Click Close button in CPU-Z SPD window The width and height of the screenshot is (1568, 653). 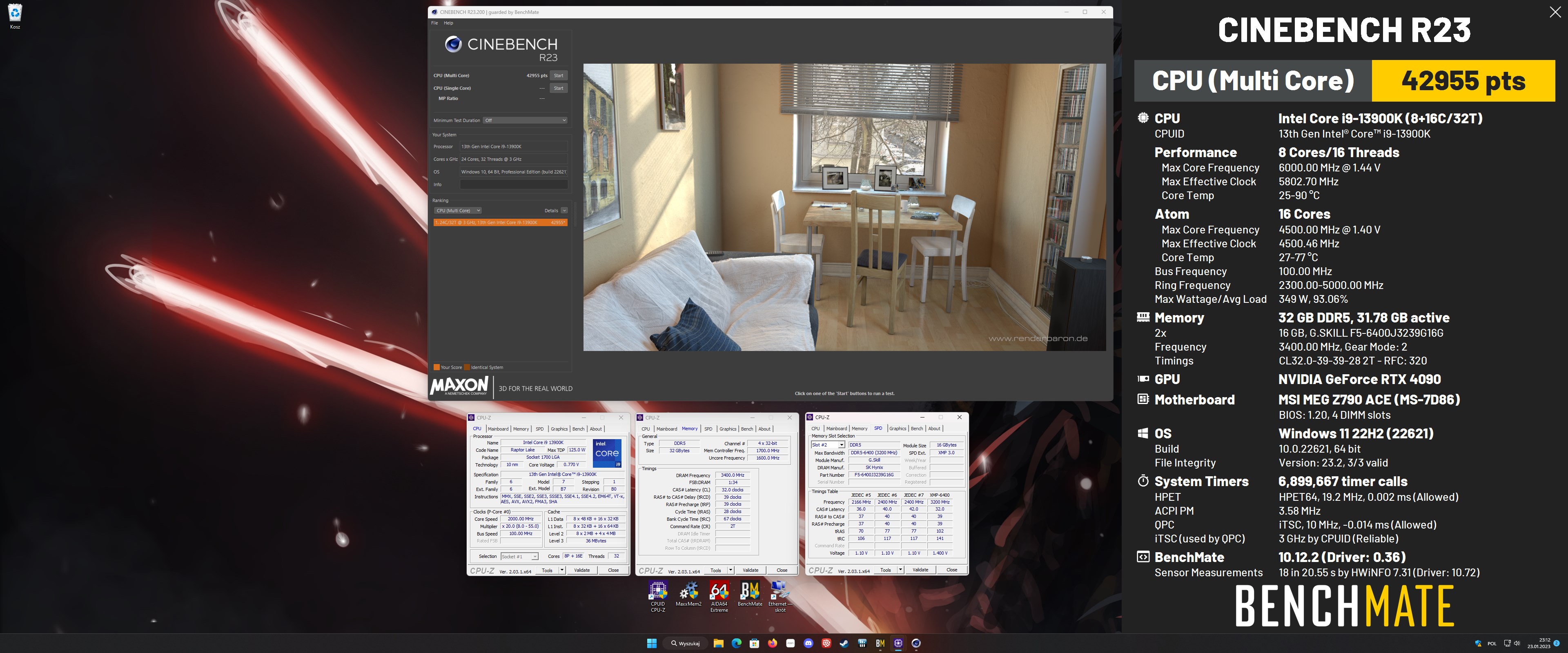(x=951, y=570)
